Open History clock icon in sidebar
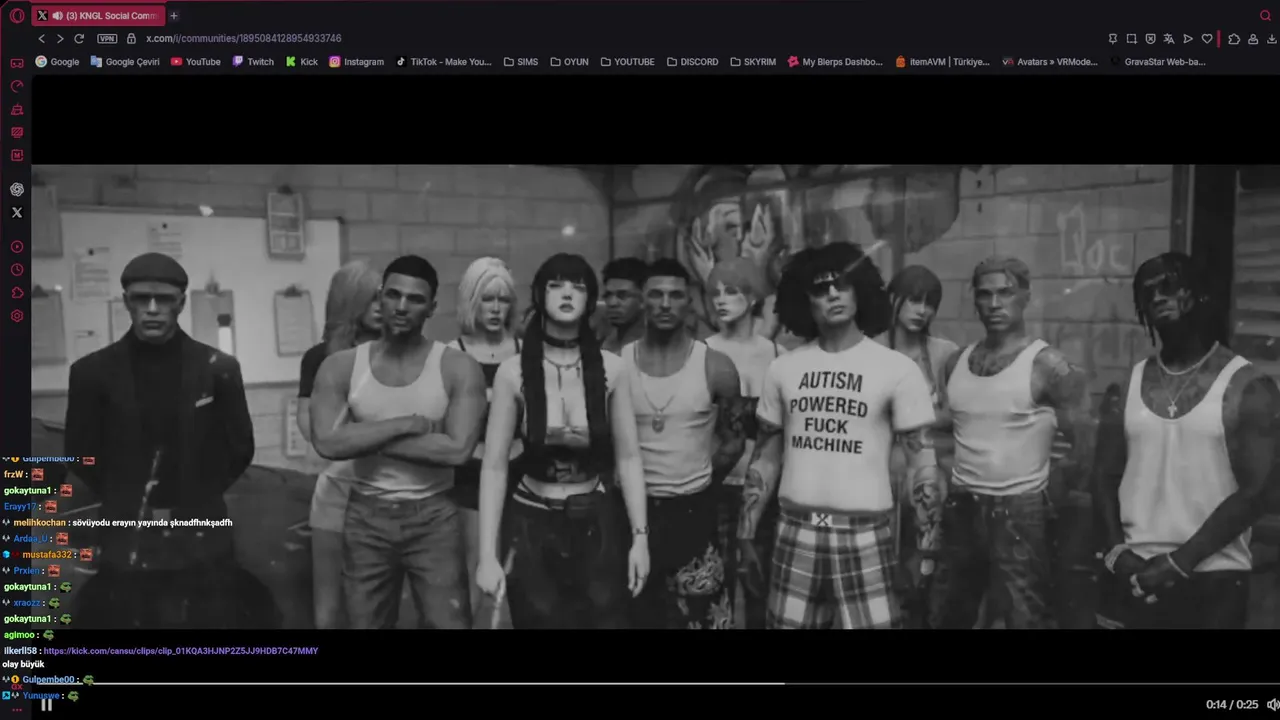The image size is (1280, 720). (17, 270)
